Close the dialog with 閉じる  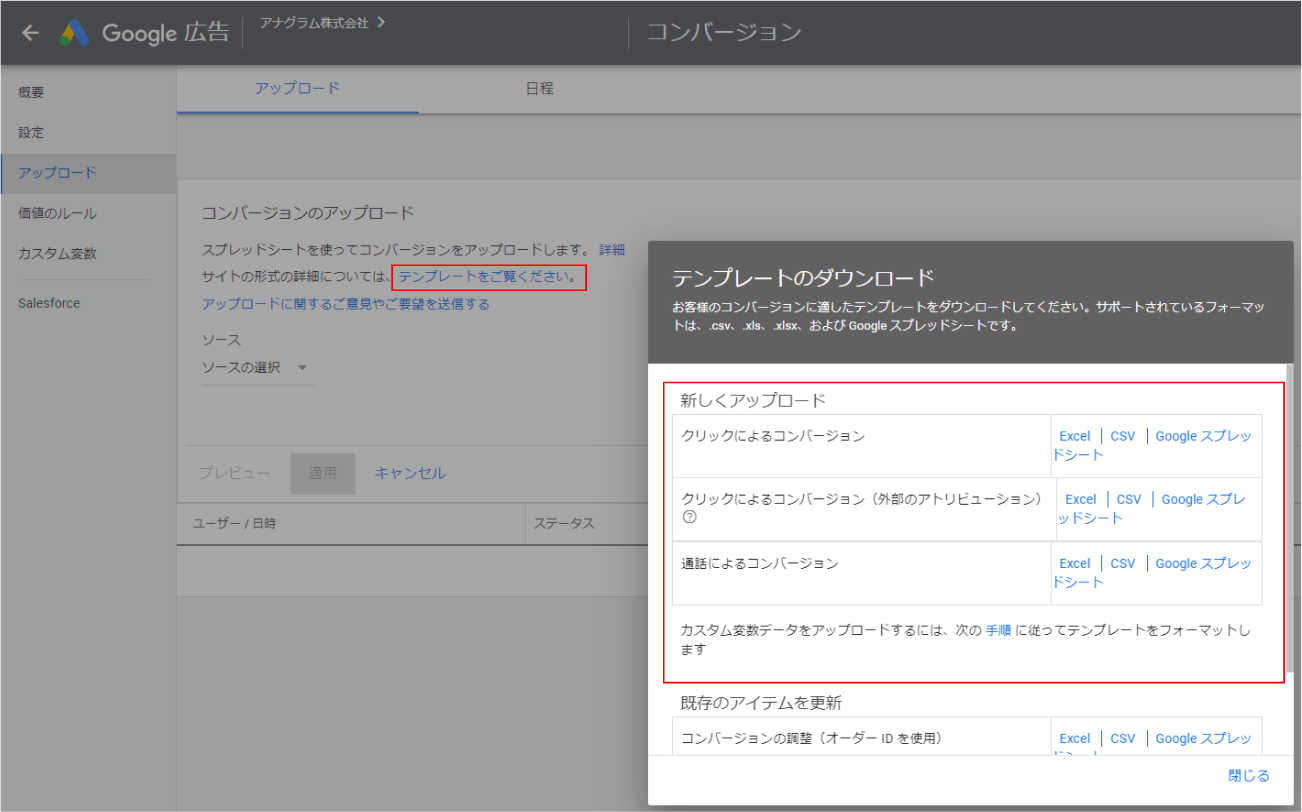(x=1248, y=776)
